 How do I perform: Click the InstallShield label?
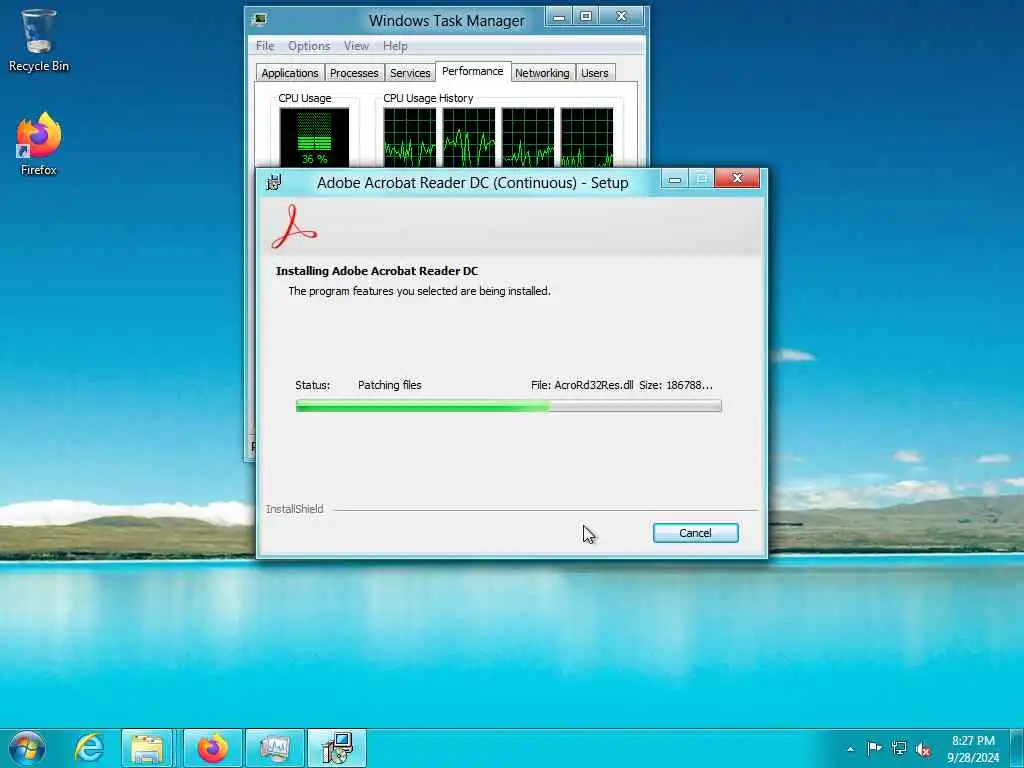coord(295,509)
